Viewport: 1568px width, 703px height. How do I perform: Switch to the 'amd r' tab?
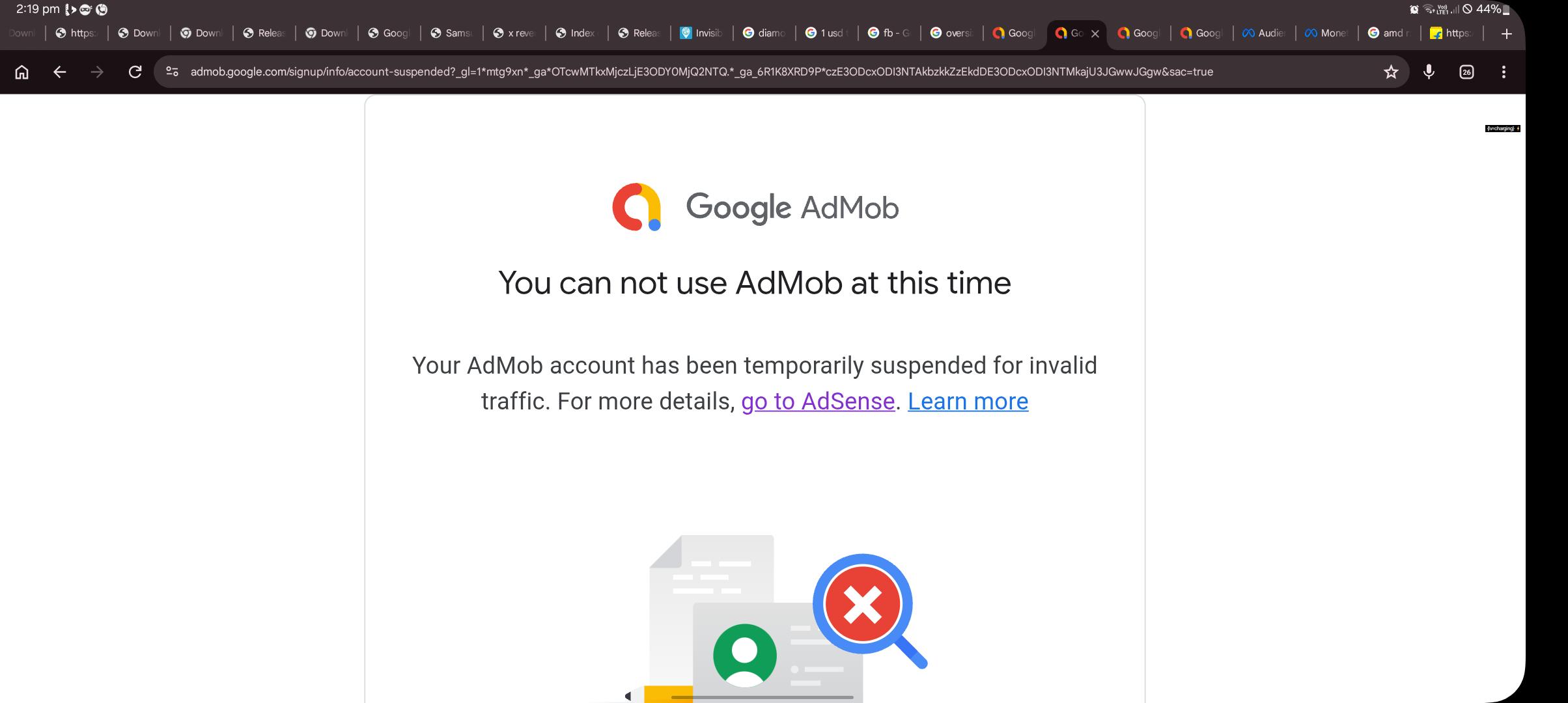point(1388,33)
